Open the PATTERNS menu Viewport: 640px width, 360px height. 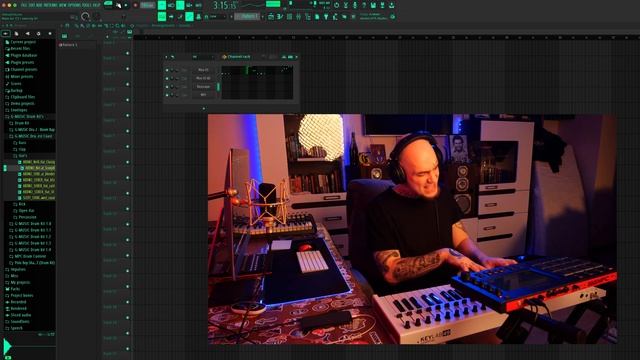click(x=51, y=5)
